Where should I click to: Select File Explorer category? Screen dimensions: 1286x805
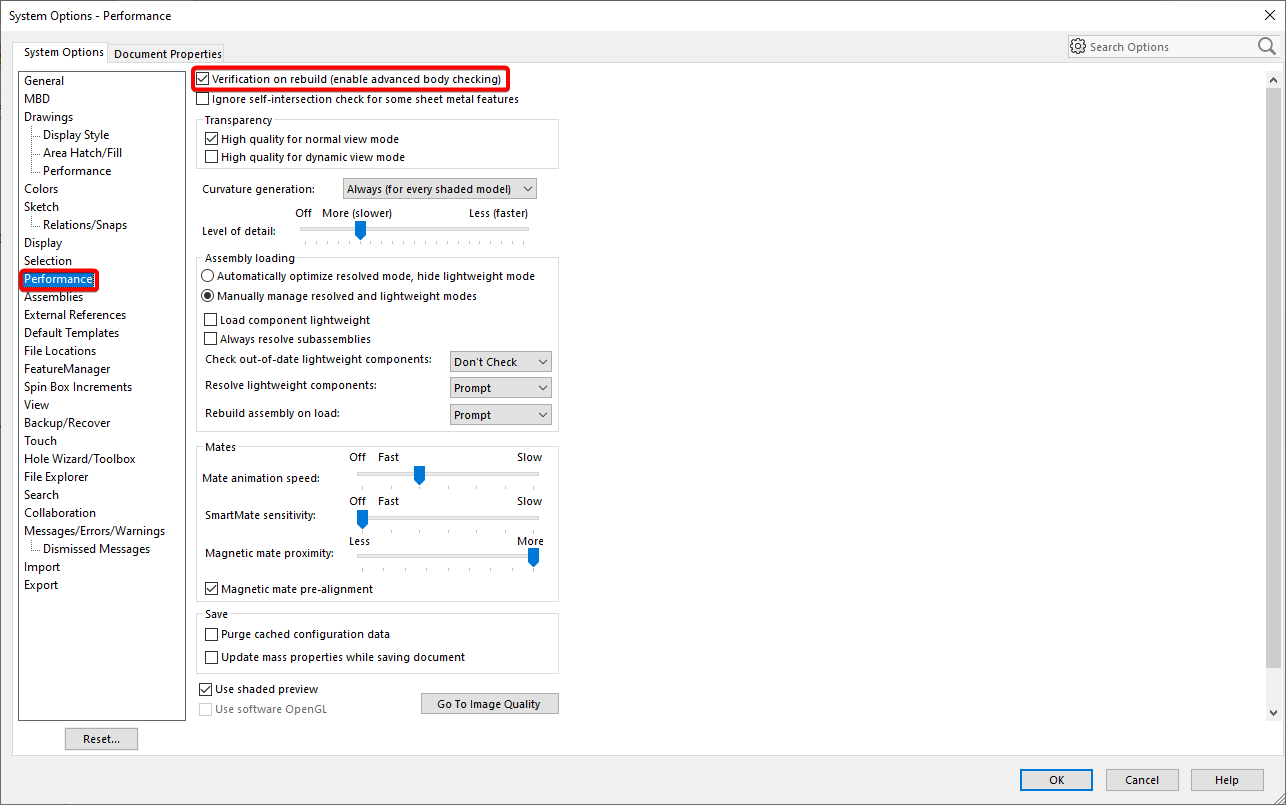click(56, 477)
